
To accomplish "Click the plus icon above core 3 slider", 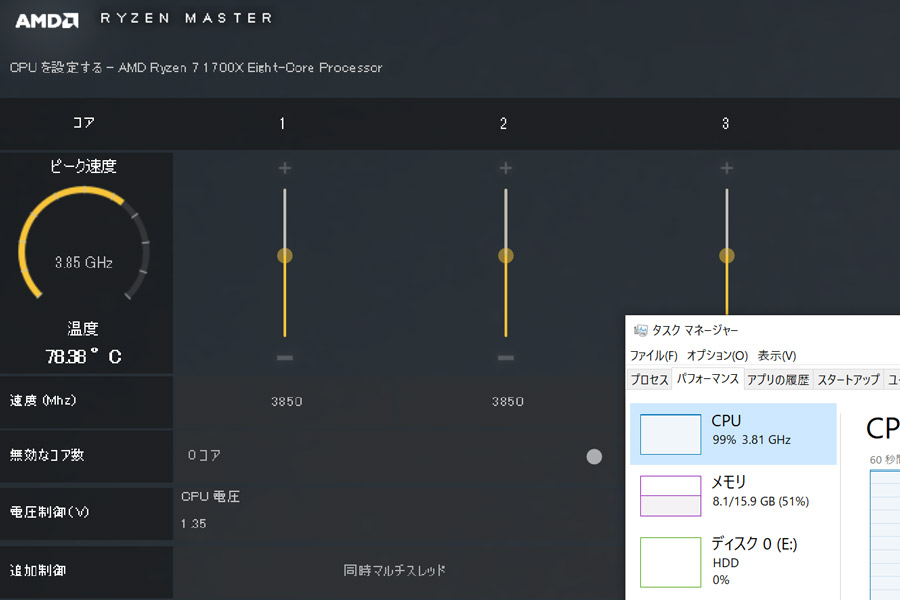I will pos(727,168).
